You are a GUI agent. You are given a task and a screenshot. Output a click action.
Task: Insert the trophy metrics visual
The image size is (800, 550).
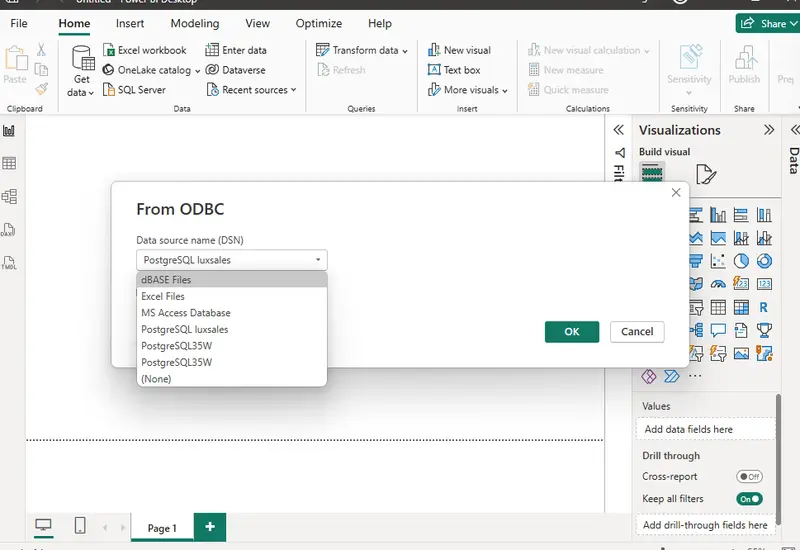click(x=764, y=330)
